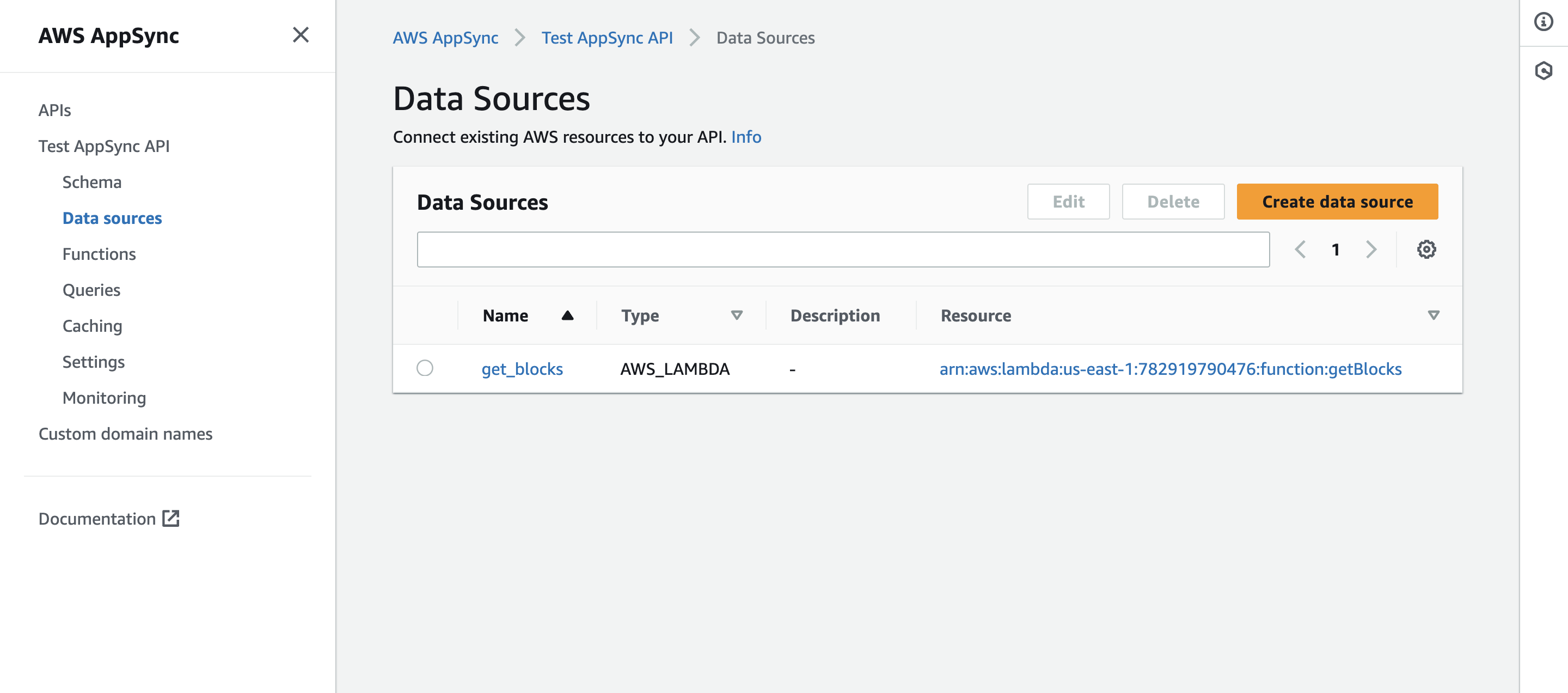Open the Info link beside description
1568x693 pixels.
[746, 137]
